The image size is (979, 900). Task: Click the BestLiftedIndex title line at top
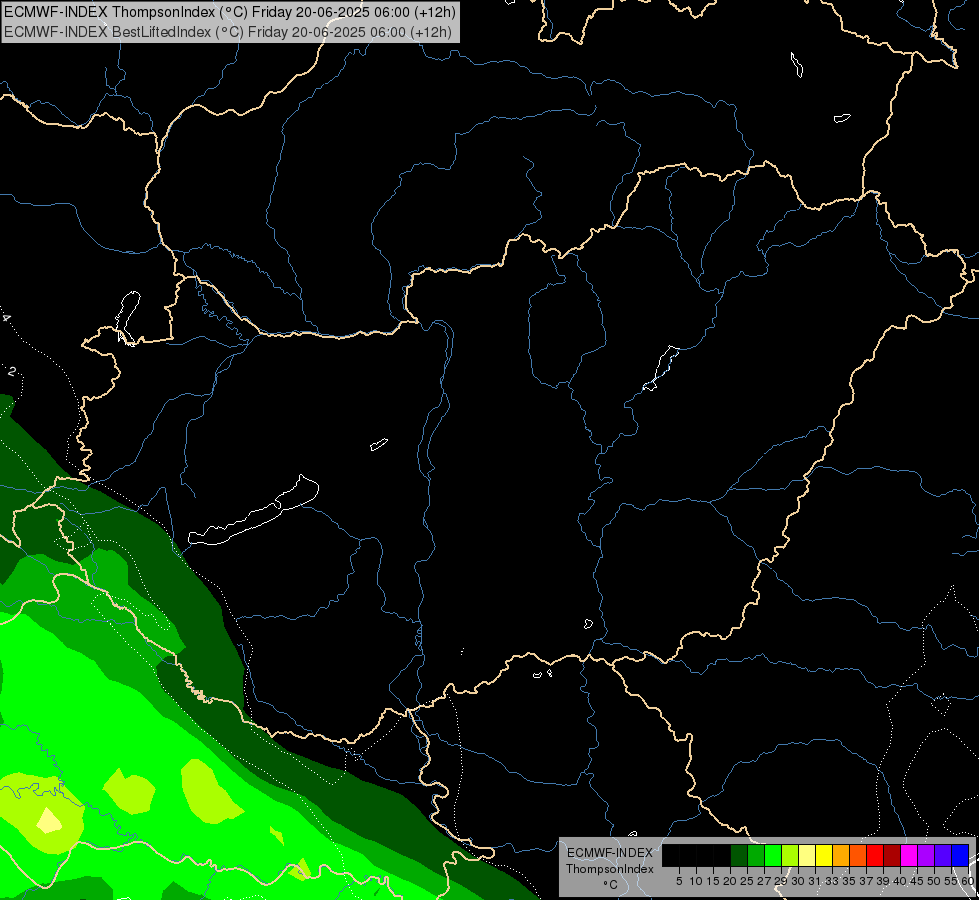[228, 31]
